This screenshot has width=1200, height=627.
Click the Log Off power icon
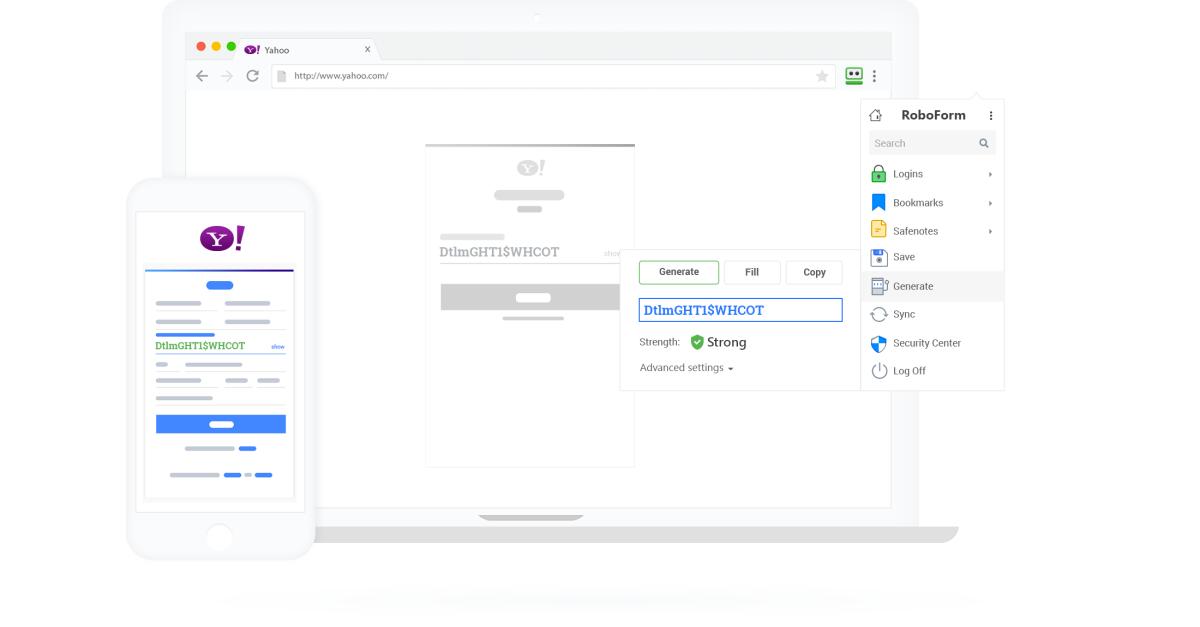(x=880, y=369)
